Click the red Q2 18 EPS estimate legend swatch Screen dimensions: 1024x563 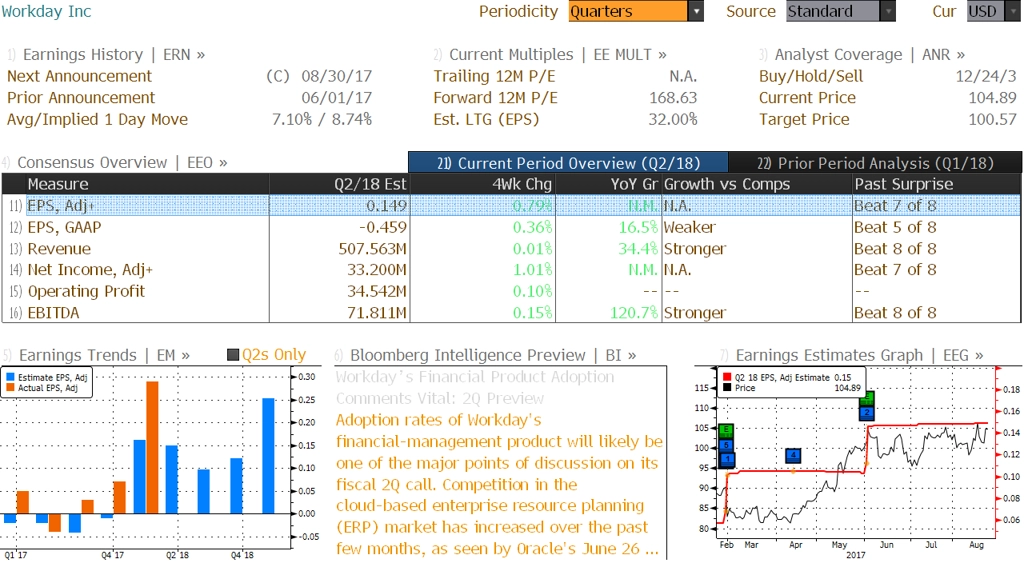(727, 377)
